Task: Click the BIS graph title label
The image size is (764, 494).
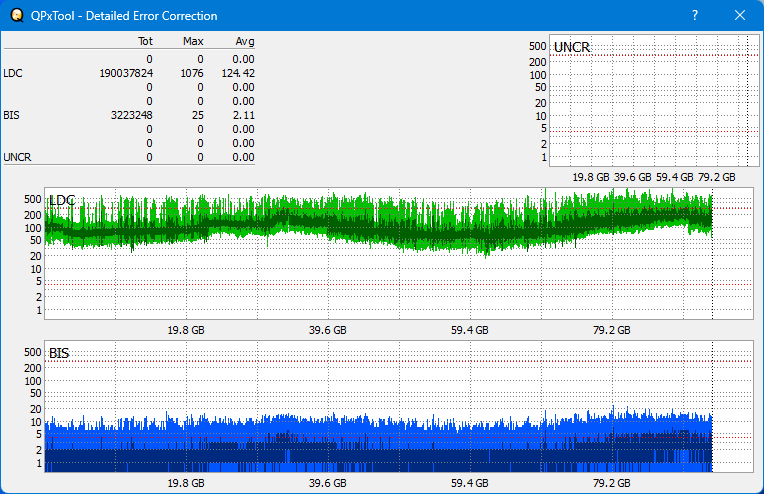Action: tap(59, 353)
